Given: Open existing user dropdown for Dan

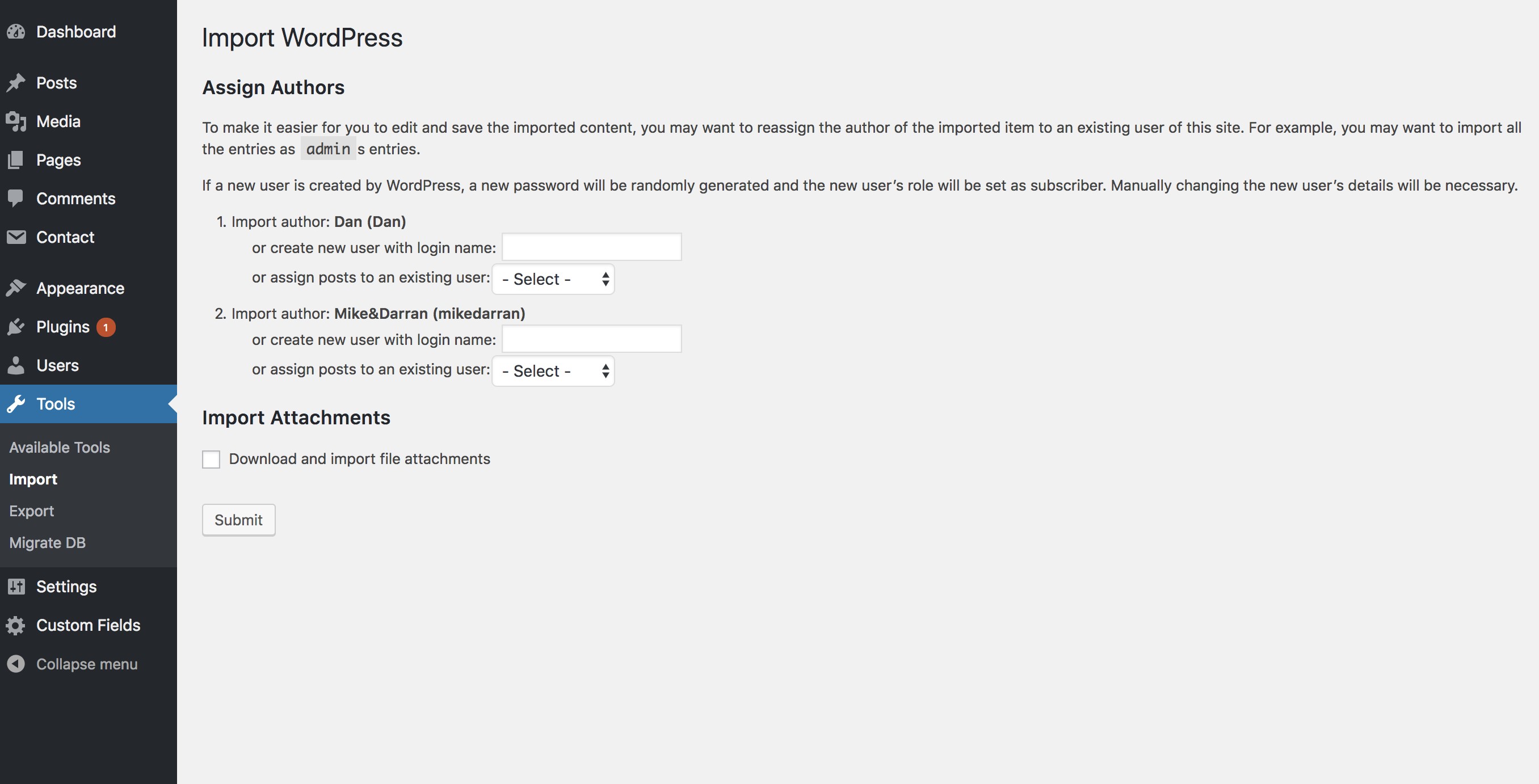Looking at the screenshot, I should 553,279.
